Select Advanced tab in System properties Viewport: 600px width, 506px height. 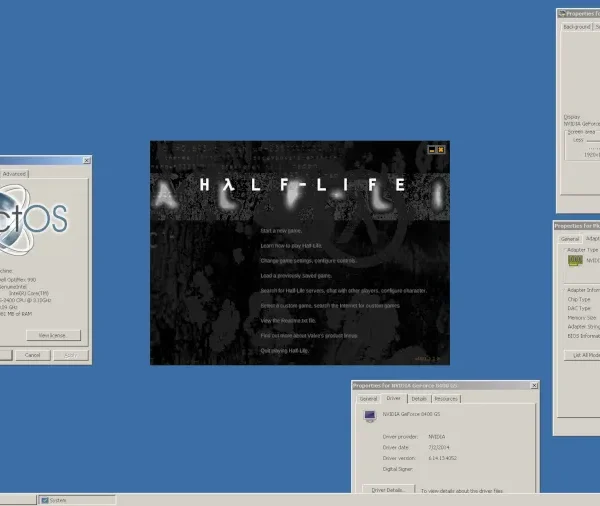[x=14, y=174]
